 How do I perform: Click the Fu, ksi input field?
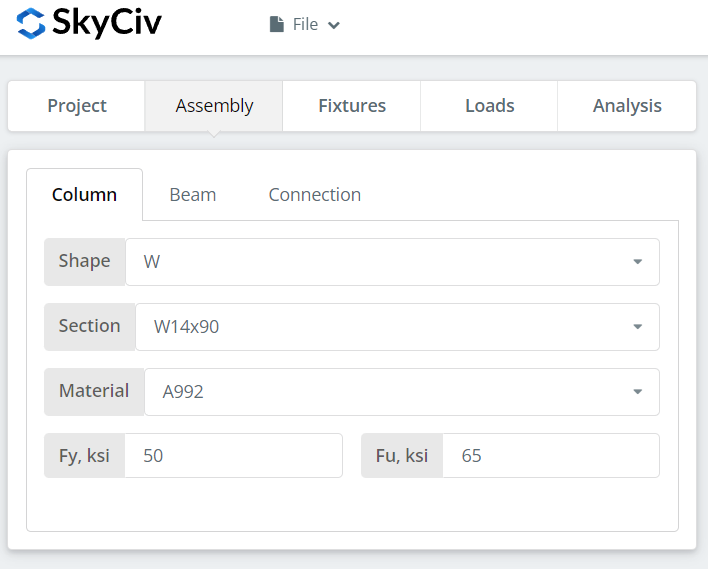click(x=550, y=456)
